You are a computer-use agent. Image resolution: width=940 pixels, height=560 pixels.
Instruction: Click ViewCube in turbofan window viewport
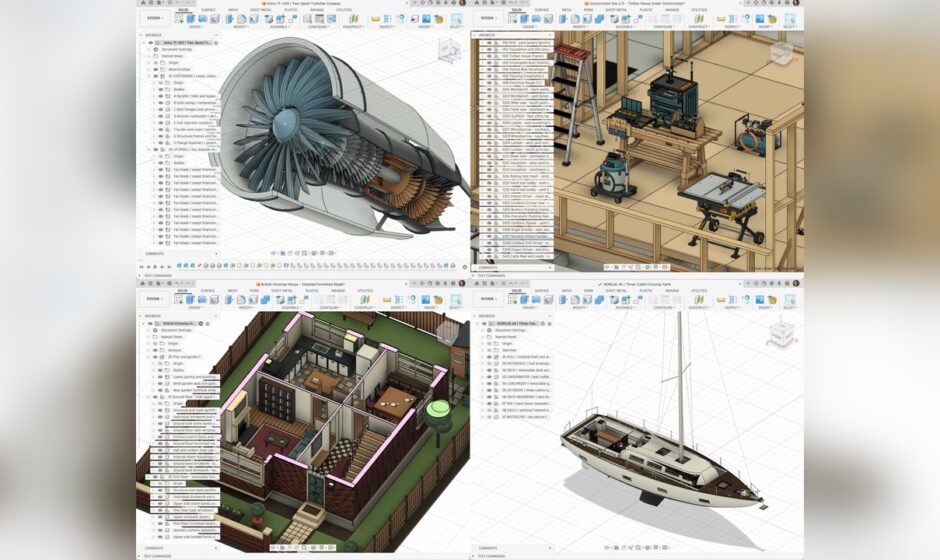pyautogui.click(x=448, y=51)
